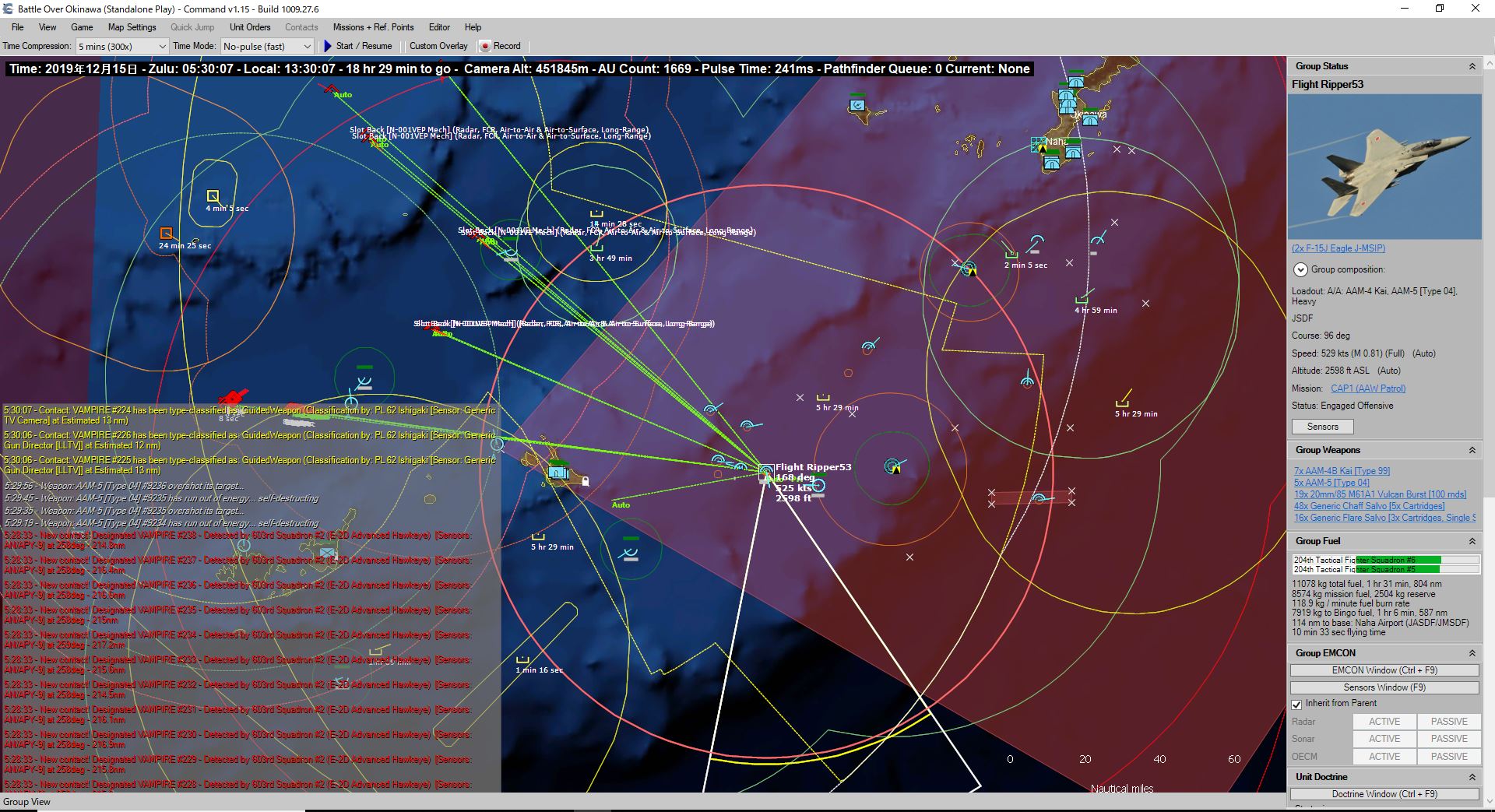Viewport: 1495px width, 812px height.
Task: Select the friendly surface unit in the green circle south of Auto label
Action: [631, 552]
